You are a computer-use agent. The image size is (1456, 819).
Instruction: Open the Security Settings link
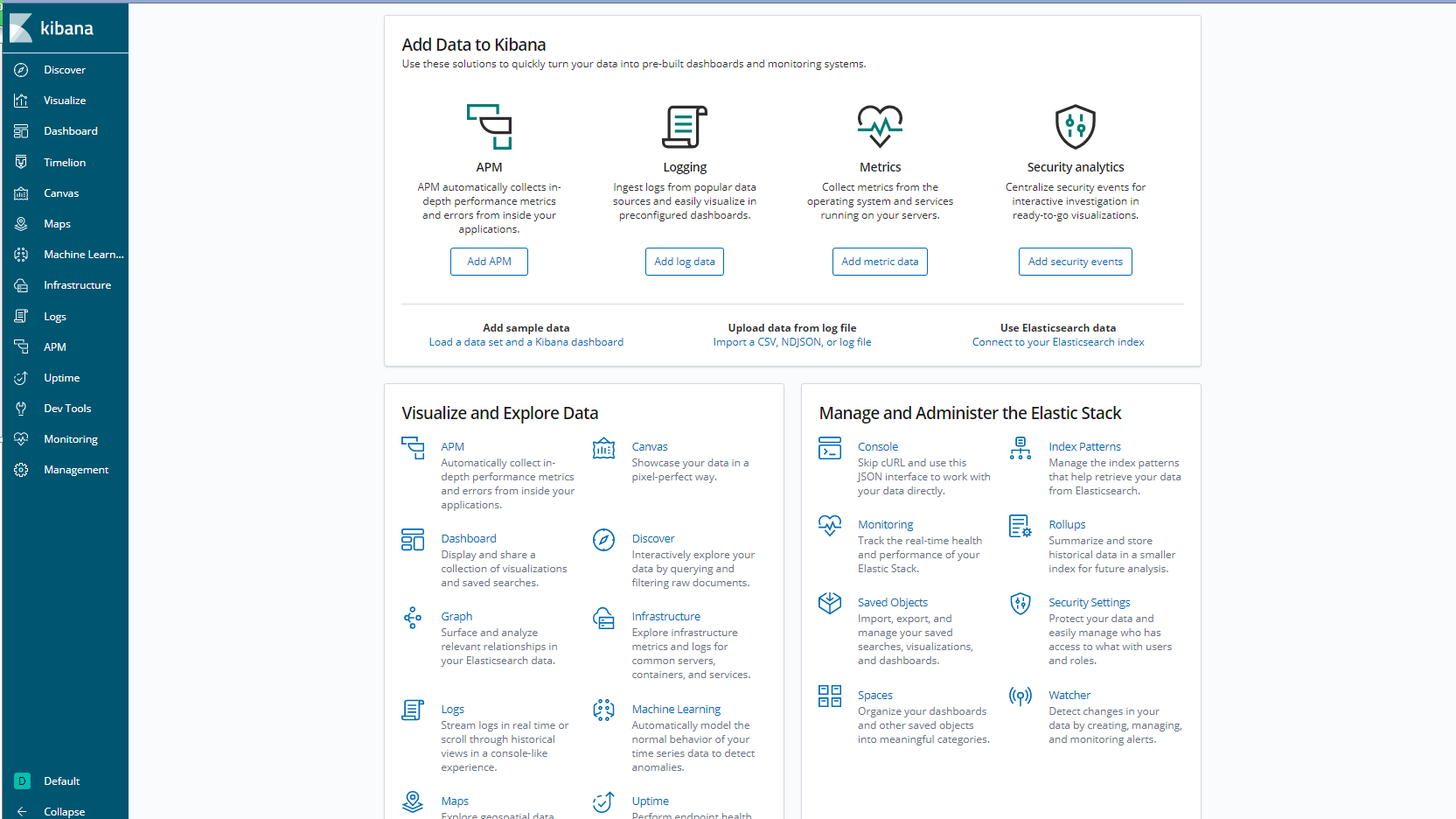pyautogui.click(x=1090, y=603)
